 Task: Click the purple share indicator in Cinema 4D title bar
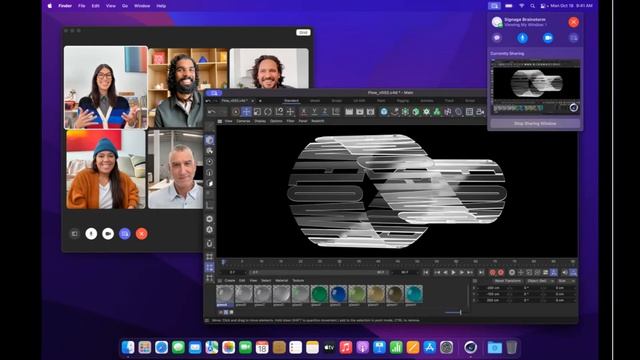pyautogui.click(x=214, y=93)
